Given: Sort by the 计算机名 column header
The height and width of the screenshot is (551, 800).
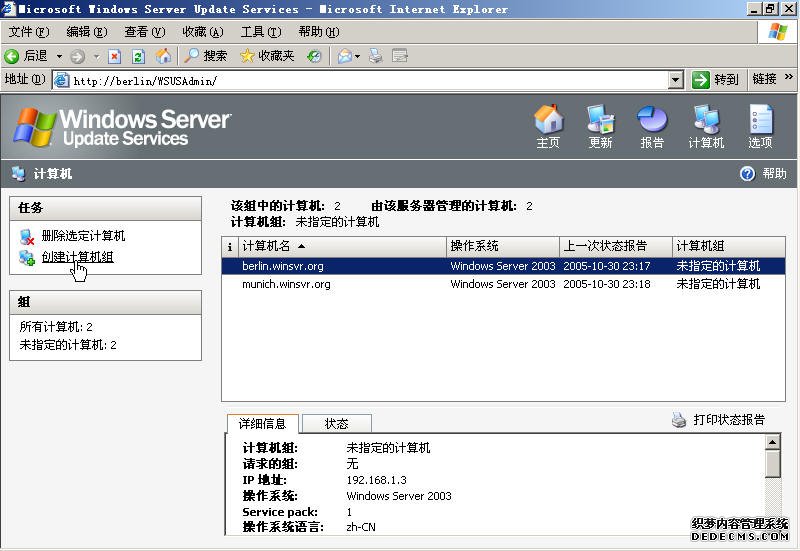Looking at the screenshot, I should point(342,246).
